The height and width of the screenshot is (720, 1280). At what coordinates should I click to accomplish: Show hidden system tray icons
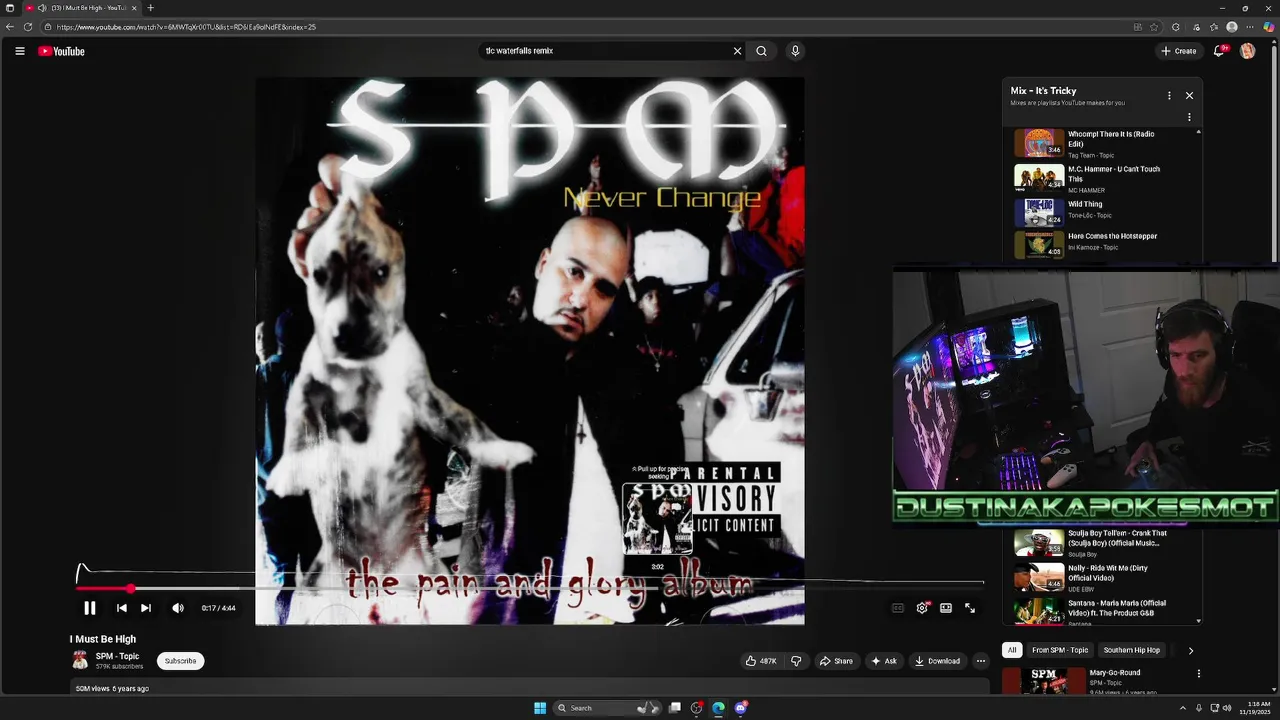(1182, 708)
